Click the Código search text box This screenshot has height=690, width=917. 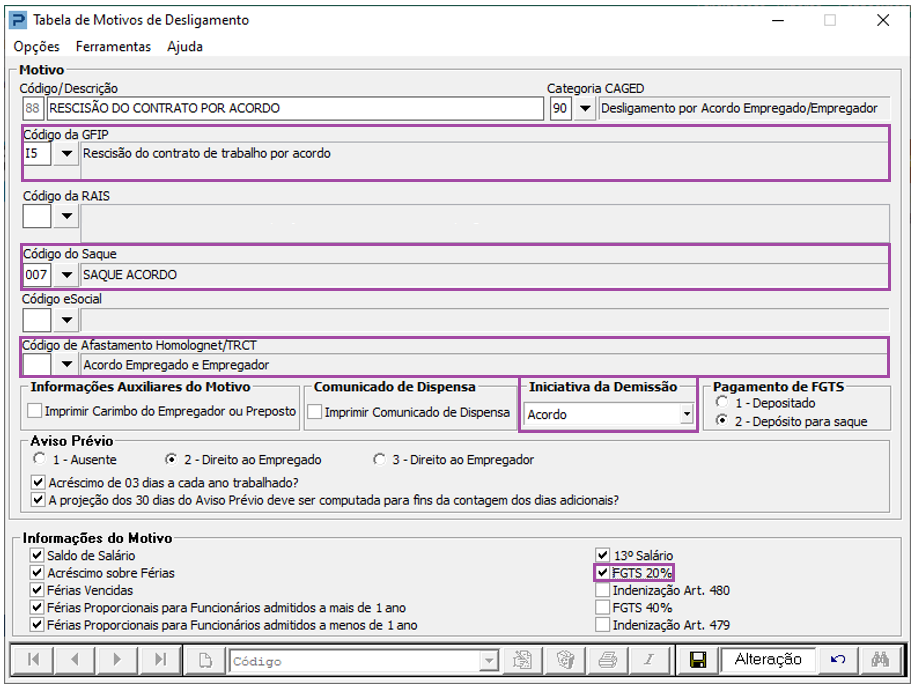pos(355,661)
